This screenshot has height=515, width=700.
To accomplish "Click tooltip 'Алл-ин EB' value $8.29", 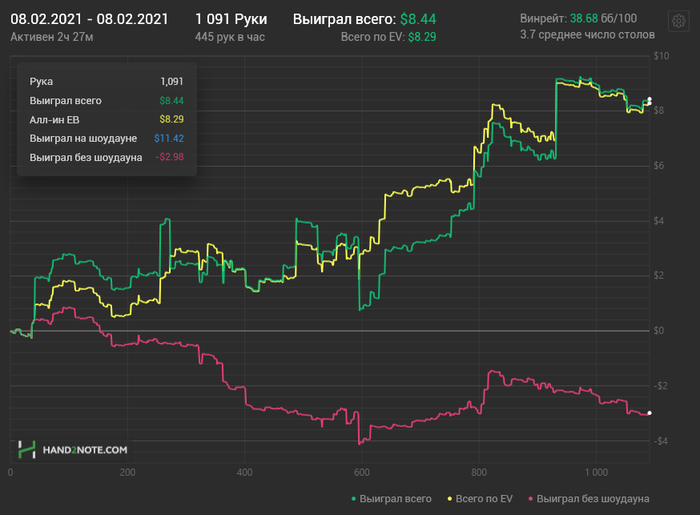I will coord(171,119).
